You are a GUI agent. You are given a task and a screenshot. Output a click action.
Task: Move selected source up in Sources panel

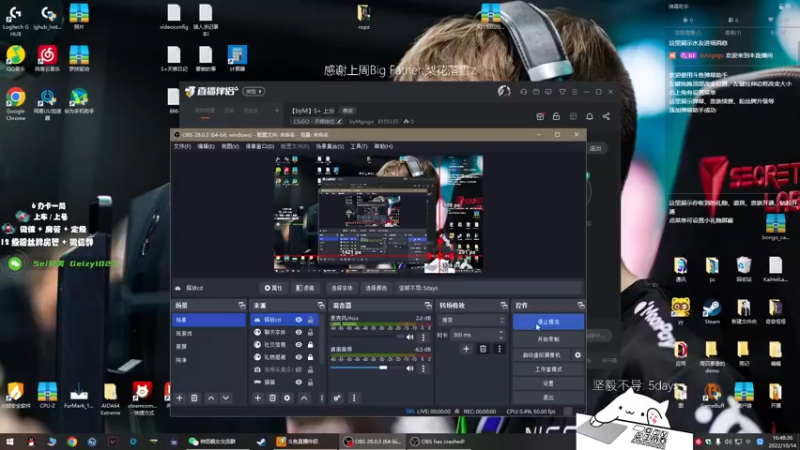304,398
